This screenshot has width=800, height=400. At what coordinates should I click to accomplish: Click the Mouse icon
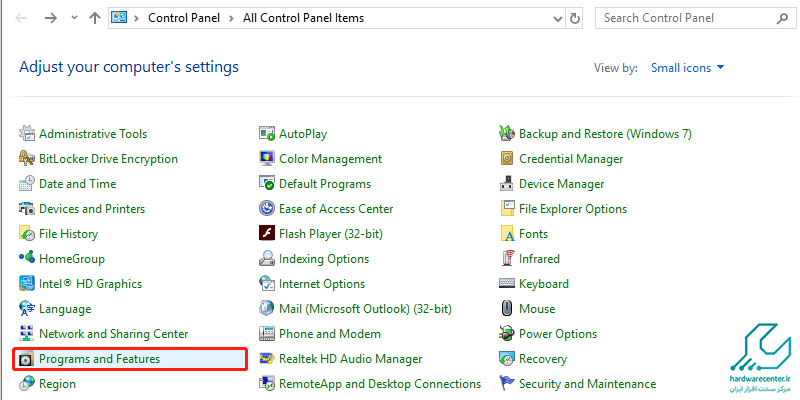pyautogui.click(x=507, y=309)
